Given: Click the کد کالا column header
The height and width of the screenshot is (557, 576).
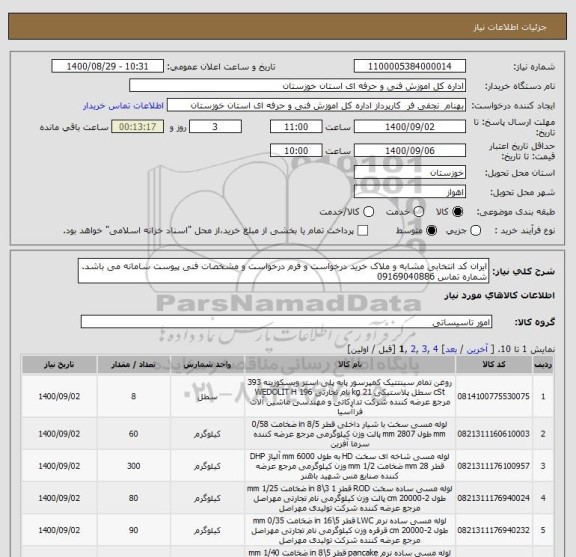Looking at the screenshot, I should click(x=494, y=364).
